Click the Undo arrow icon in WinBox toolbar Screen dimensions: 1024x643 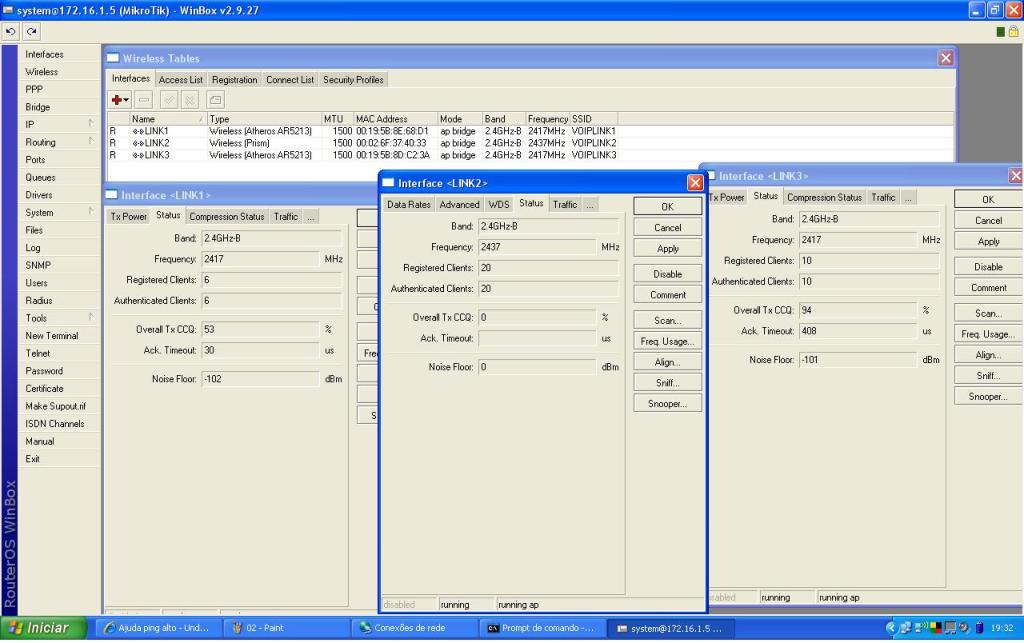[x=10, y=31]
